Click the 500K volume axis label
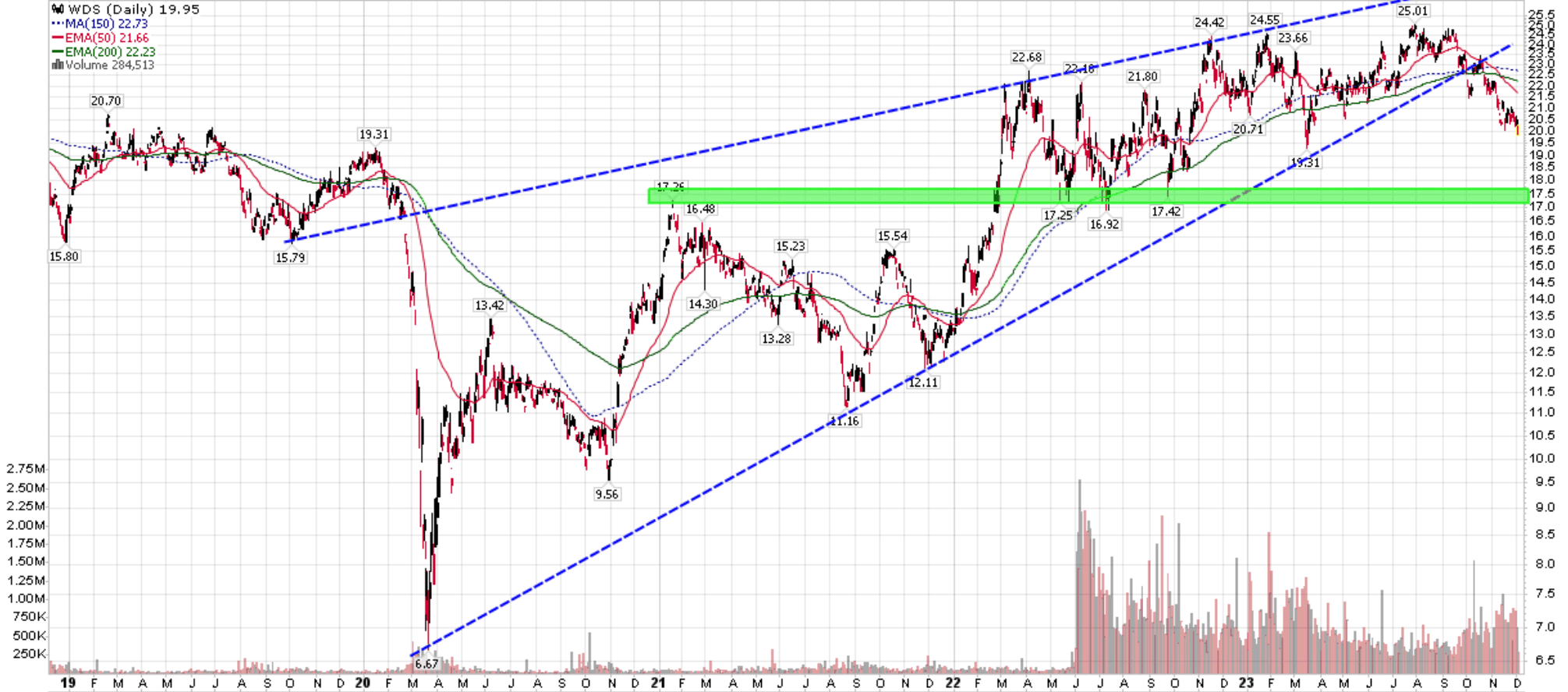Viewport: 1568px width, 692px height. pyautogui.click(x=30, y=636)
